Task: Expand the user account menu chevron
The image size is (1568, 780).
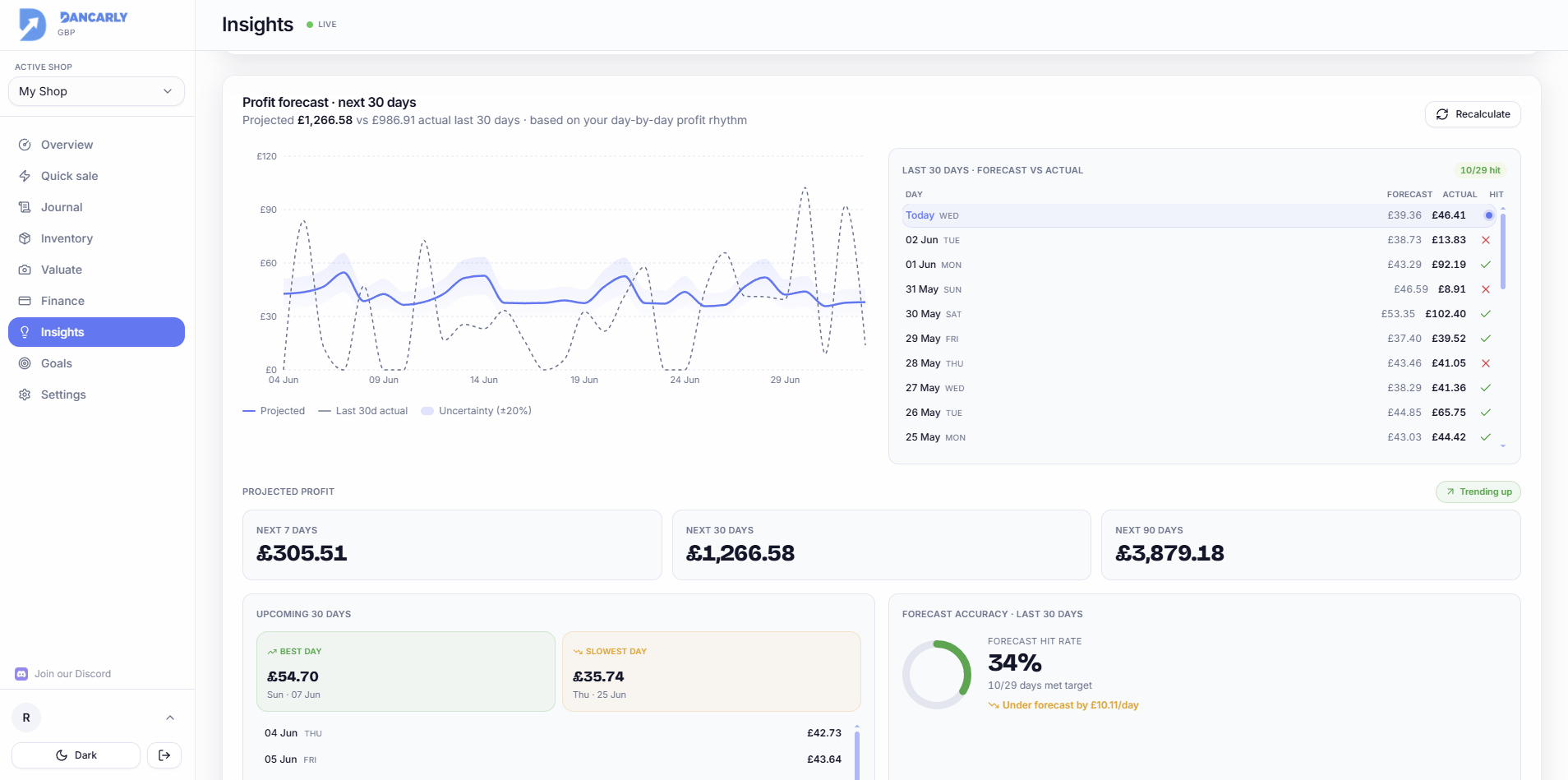Action: 170,718
